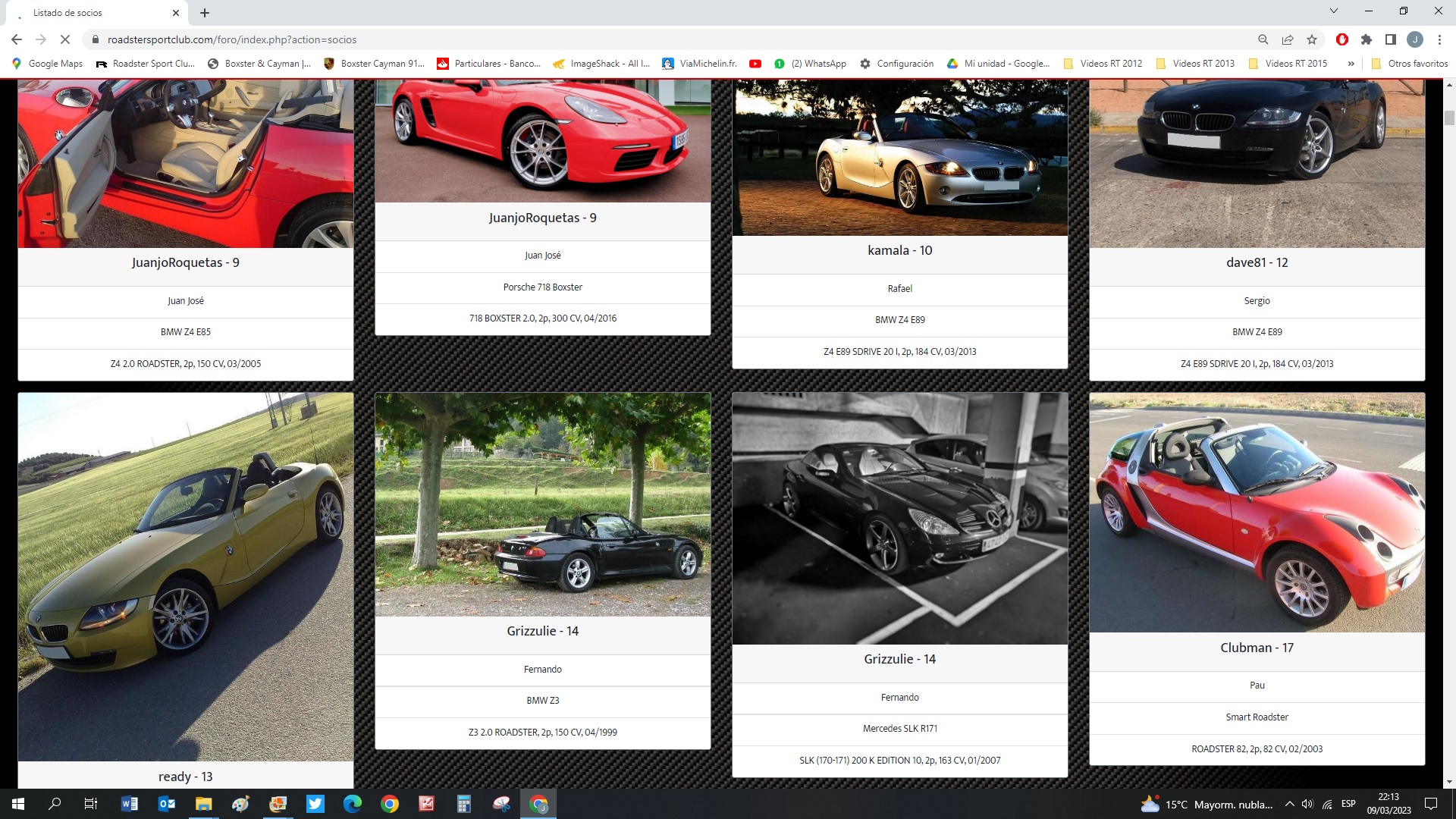Click the address bar URL field
This screenshot has width=1456, height=819.
pyautogui.click(x=667, y=39)
